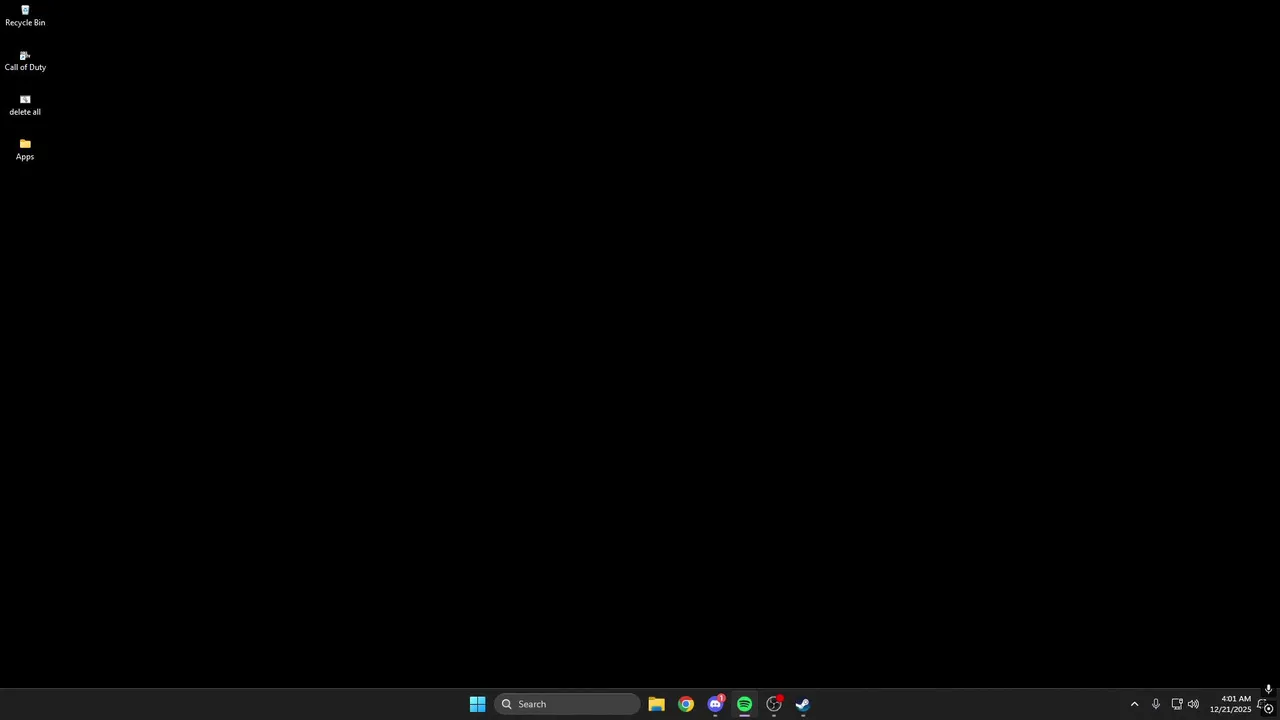1280x720 pixels.
Task: Click the microphone tray icon
Action: [x=1156, y=704]
